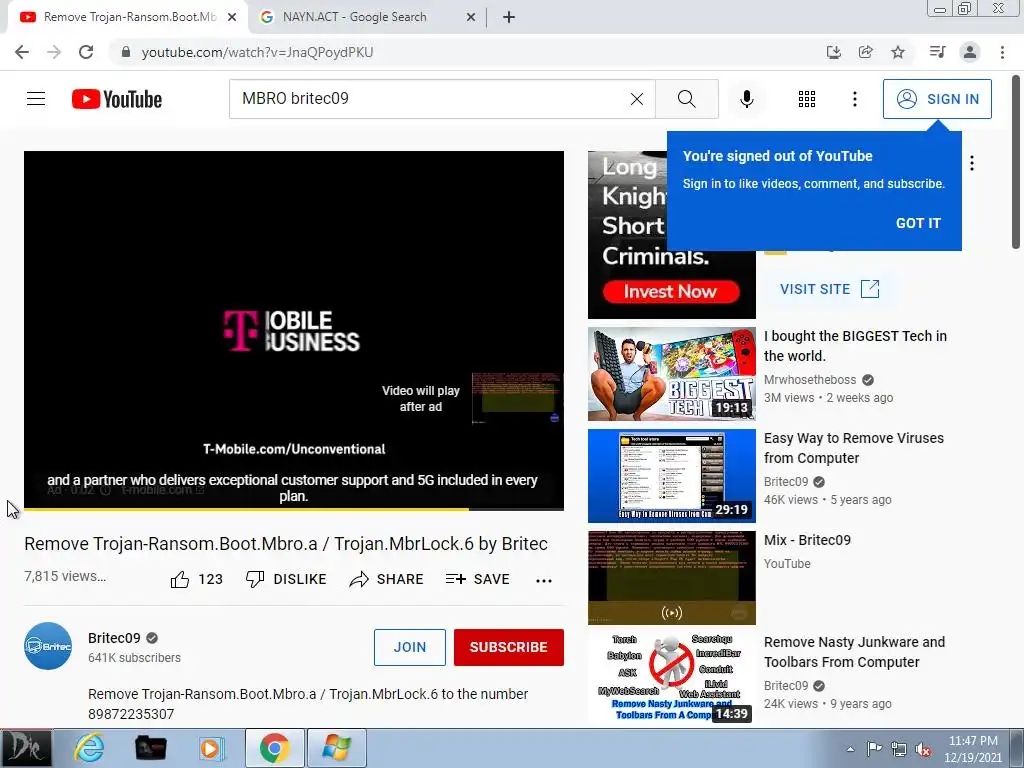This screenshot has width=1024, height=768.
Task: Open 'I bought the BIGGEST Tech' title
Action: 855,345
